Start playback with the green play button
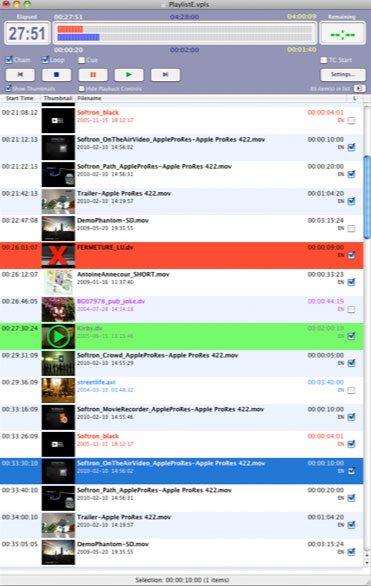Image resolution: width=371 pixels, height=586 pixels. coord(129,75)
